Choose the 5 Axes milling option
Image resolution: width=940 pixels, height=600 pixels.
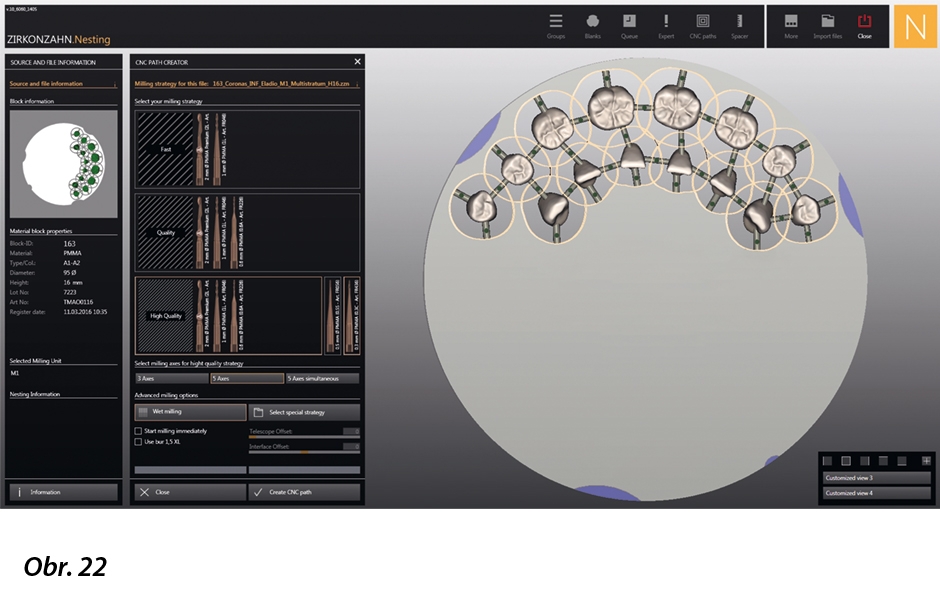(247, 378)
